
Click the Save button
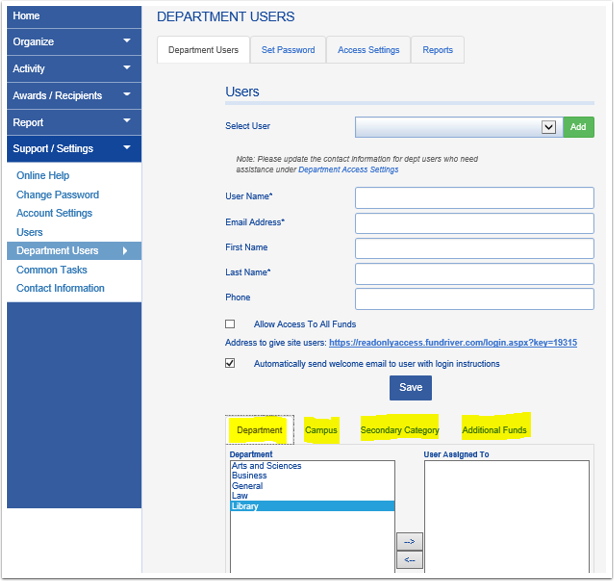click(410, 388)
